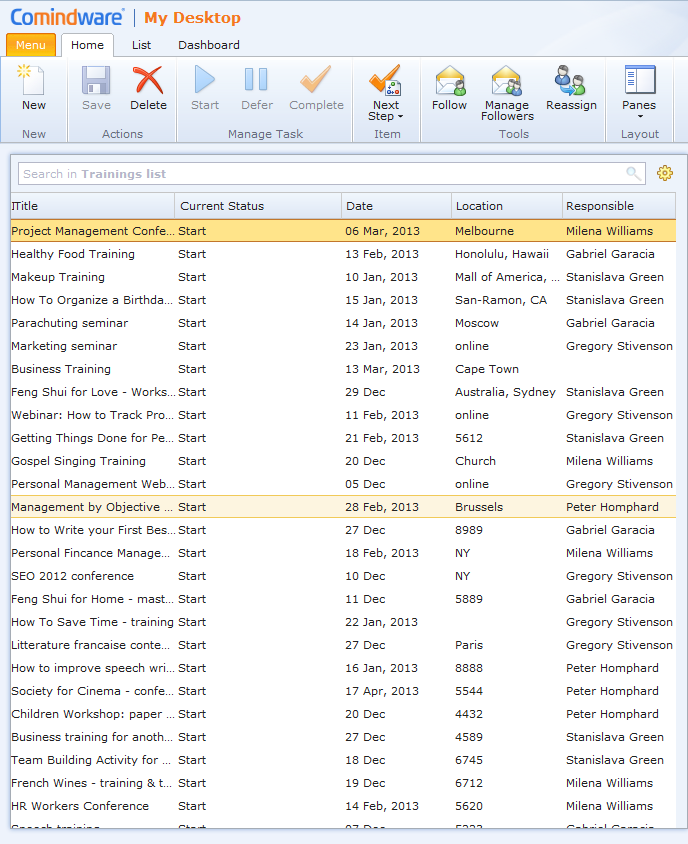Select the SEO 2012 conference row
This screenshot has width=688, height=844.
343,576
